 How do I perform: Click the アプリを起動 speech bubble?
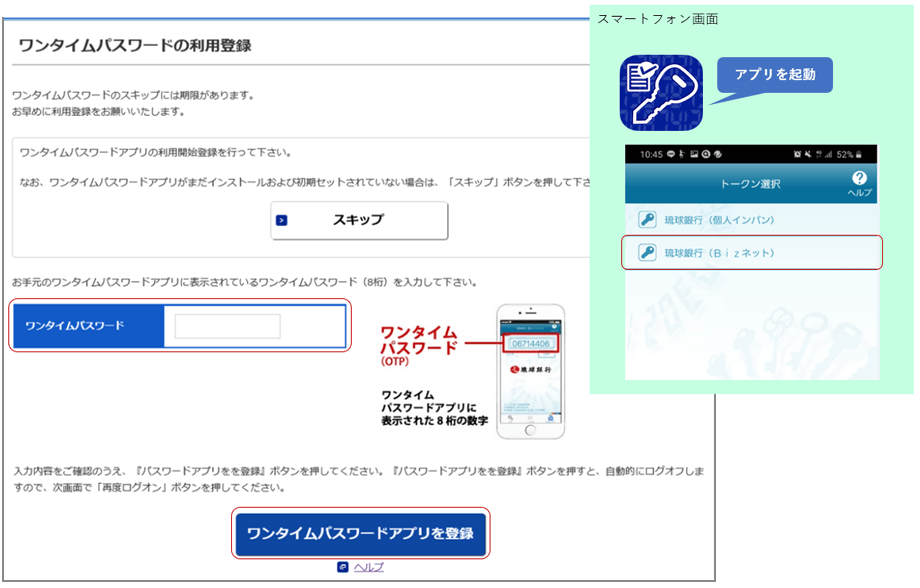pyautogui.click(x=775, y=75)
